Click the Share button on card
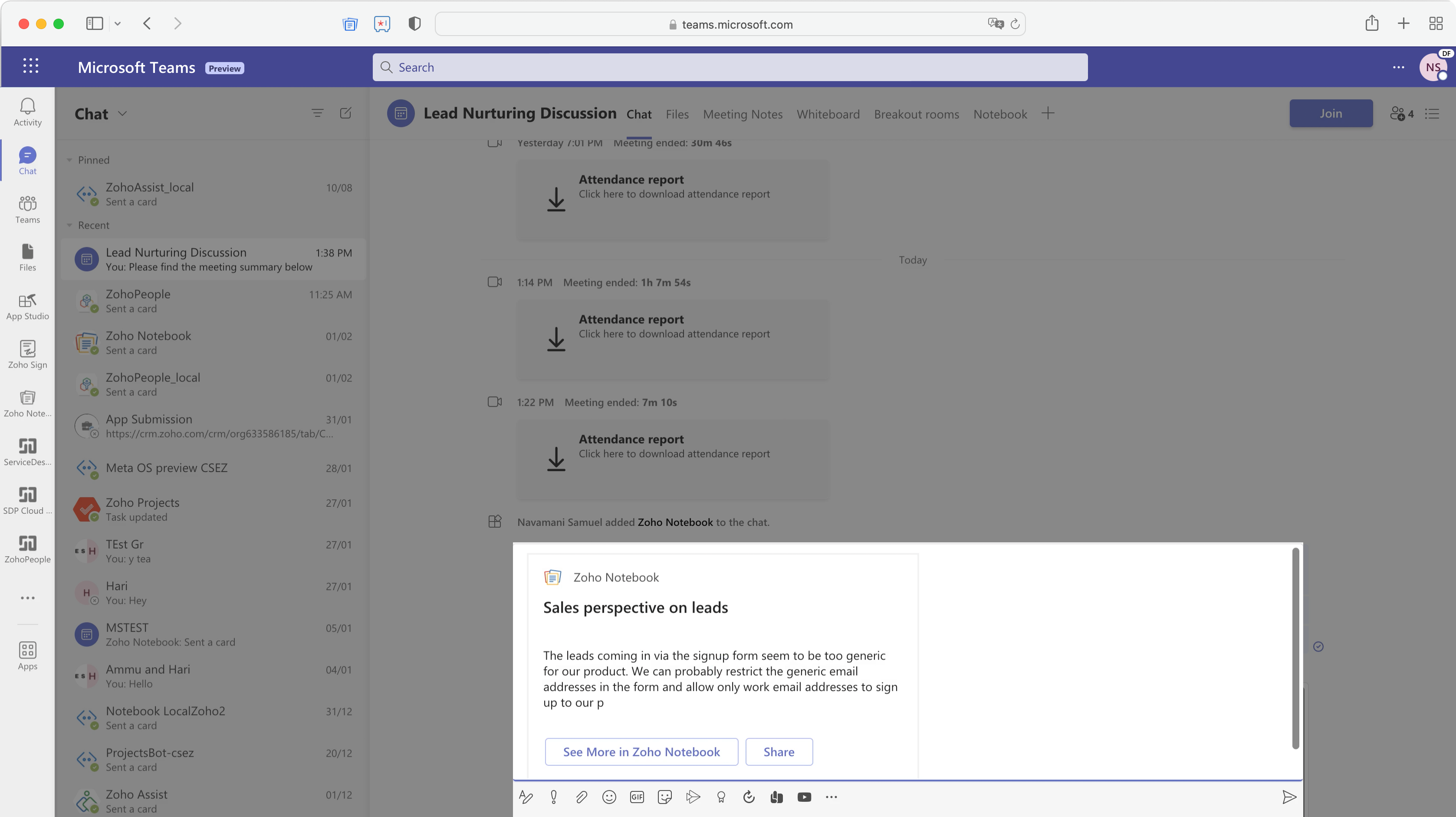The width and height of the screenshot is (1456, 817). (x=778, y=751)
